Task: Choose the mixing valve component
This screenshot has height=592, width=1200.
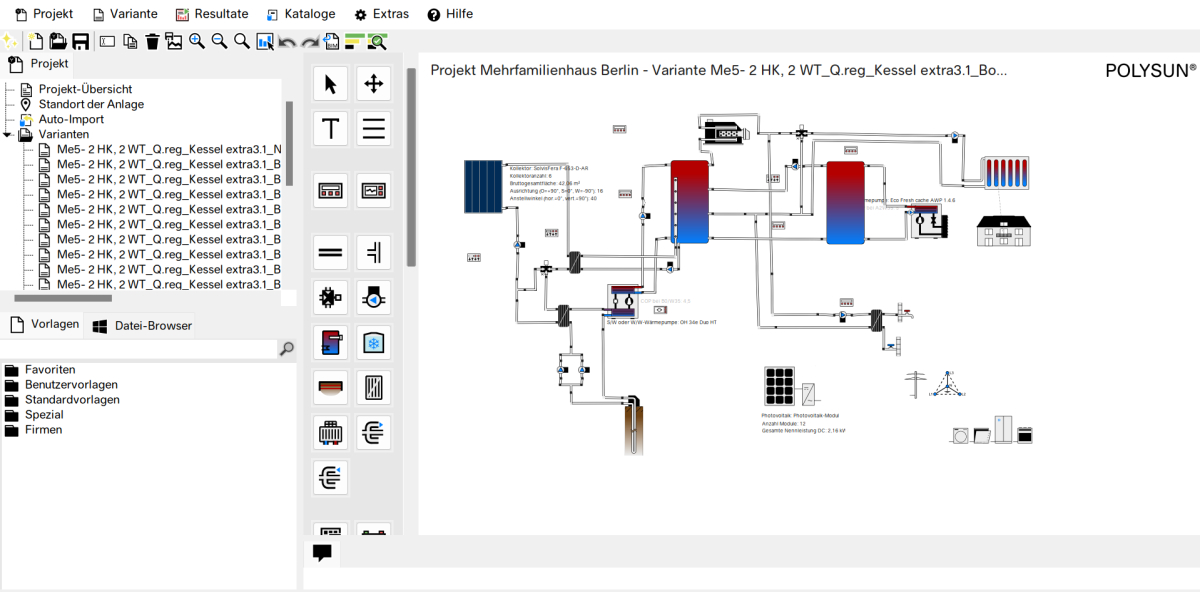Action: 331,297
